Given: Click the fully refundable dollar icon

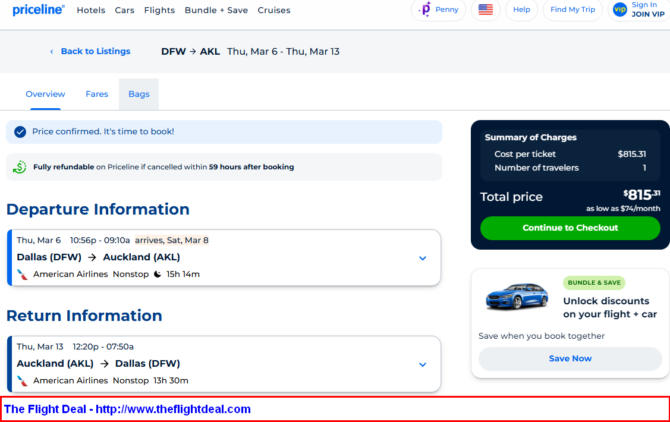Looking at the screenshot, I should pos(20,167).
